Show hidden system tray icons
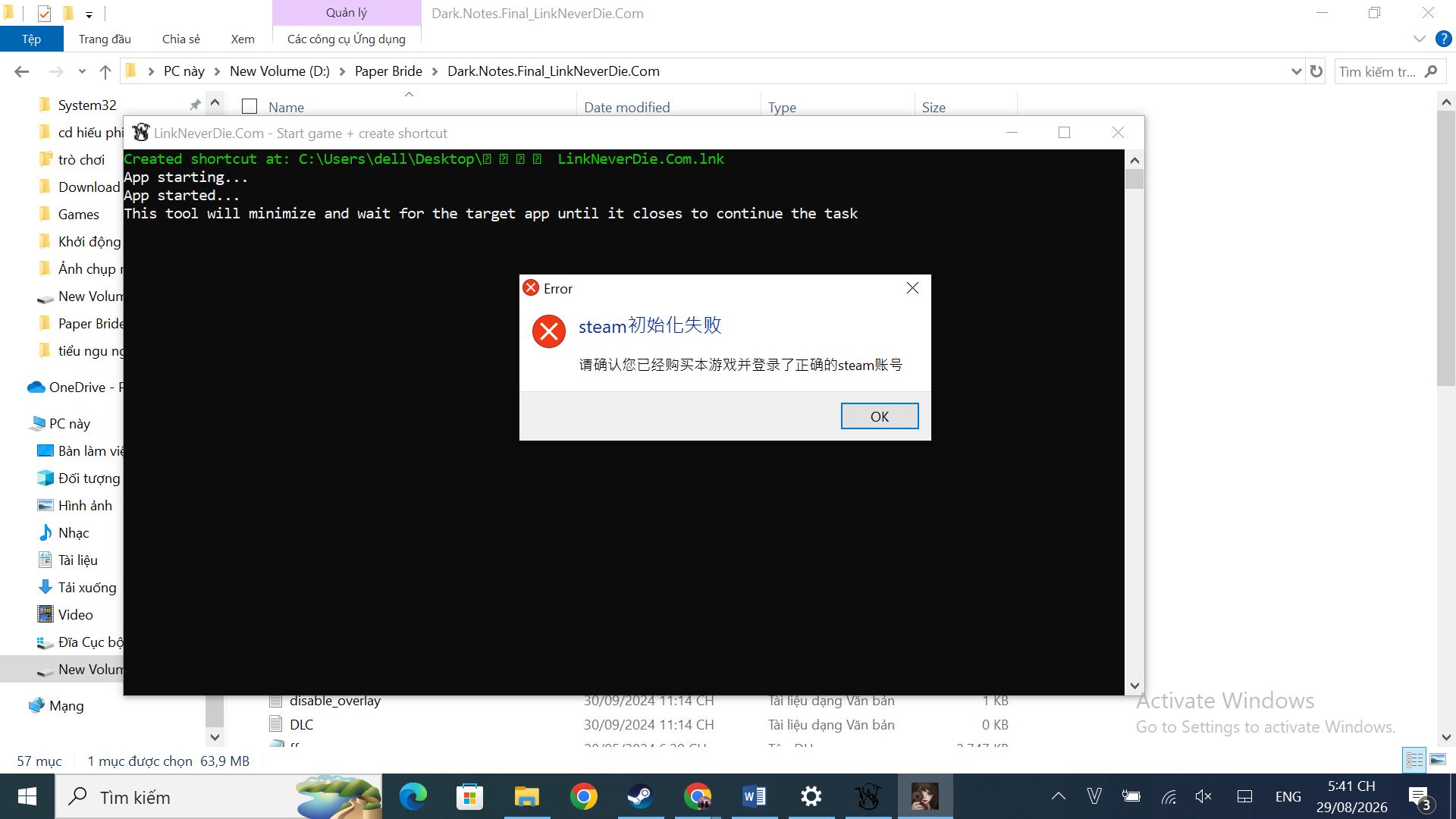 1058,796
